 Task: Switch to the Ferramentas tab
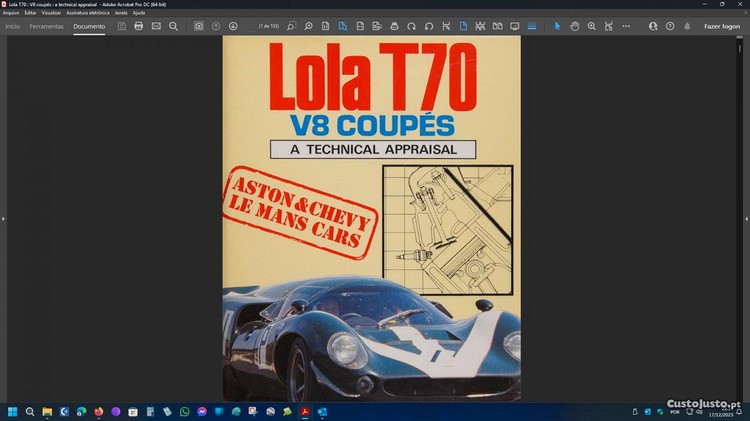click(x=46, y=26)
